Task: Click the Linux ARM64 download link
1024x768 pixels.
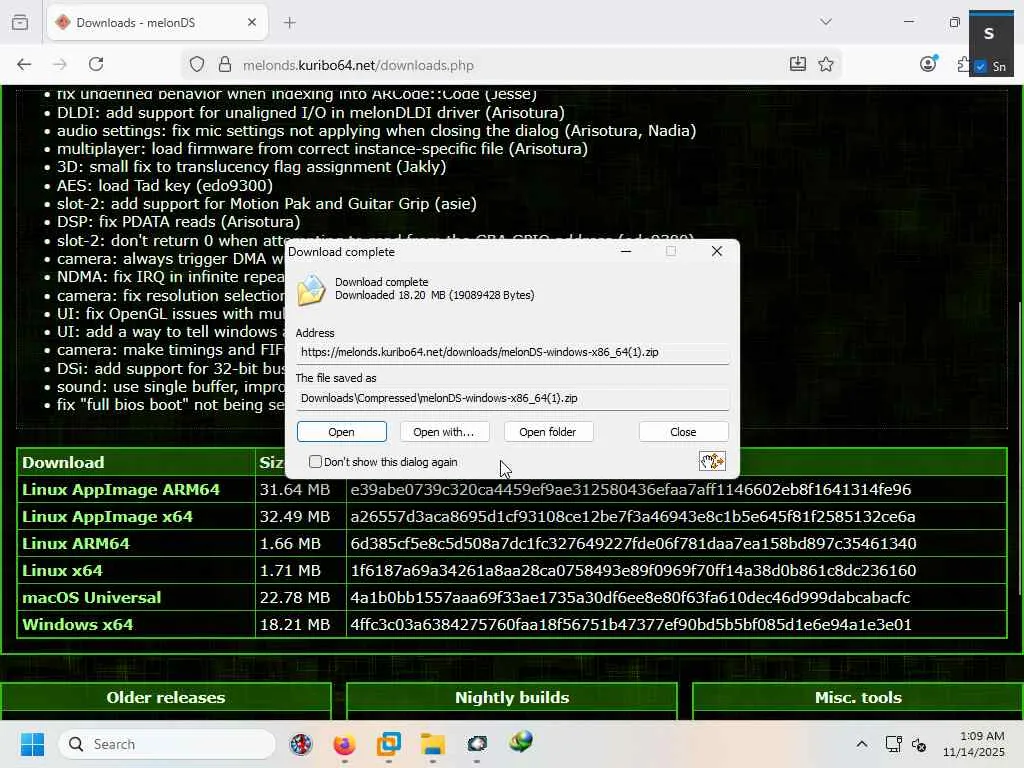Action: (x=76, y=543)
